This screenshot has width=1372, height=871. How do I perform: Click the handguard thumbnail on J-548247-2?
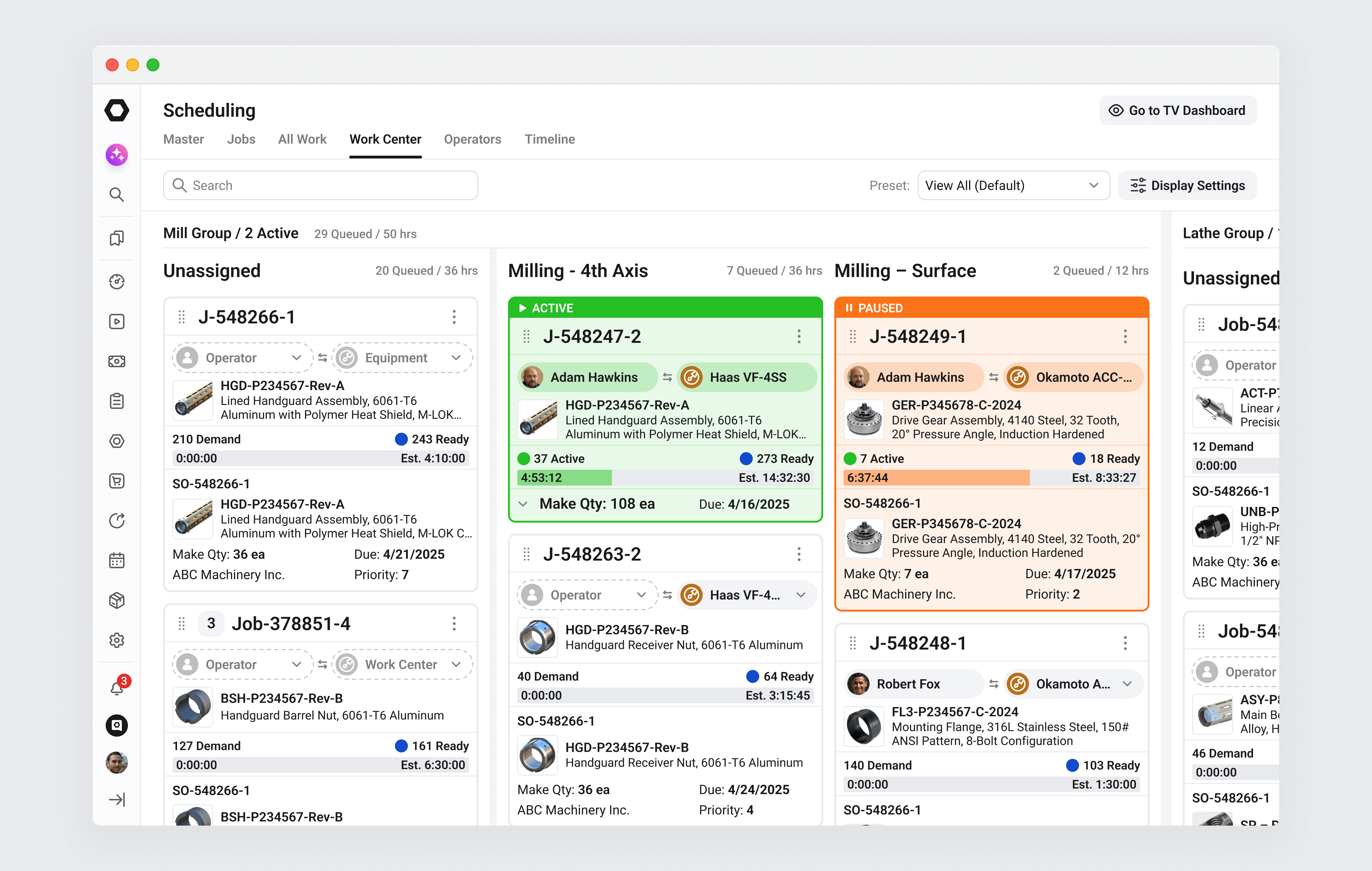(537, 420)
